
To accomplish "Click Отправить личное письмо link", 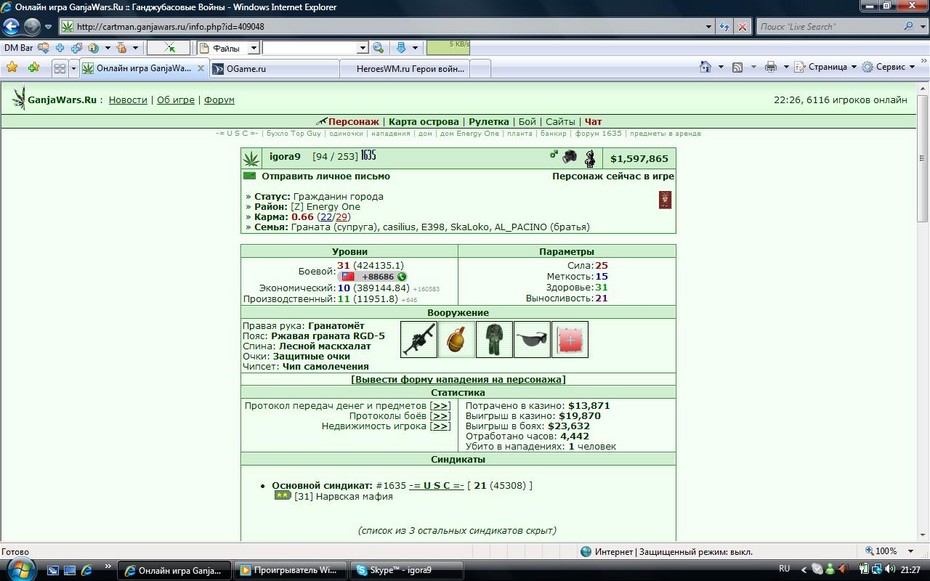I will [x=326, y=176].
